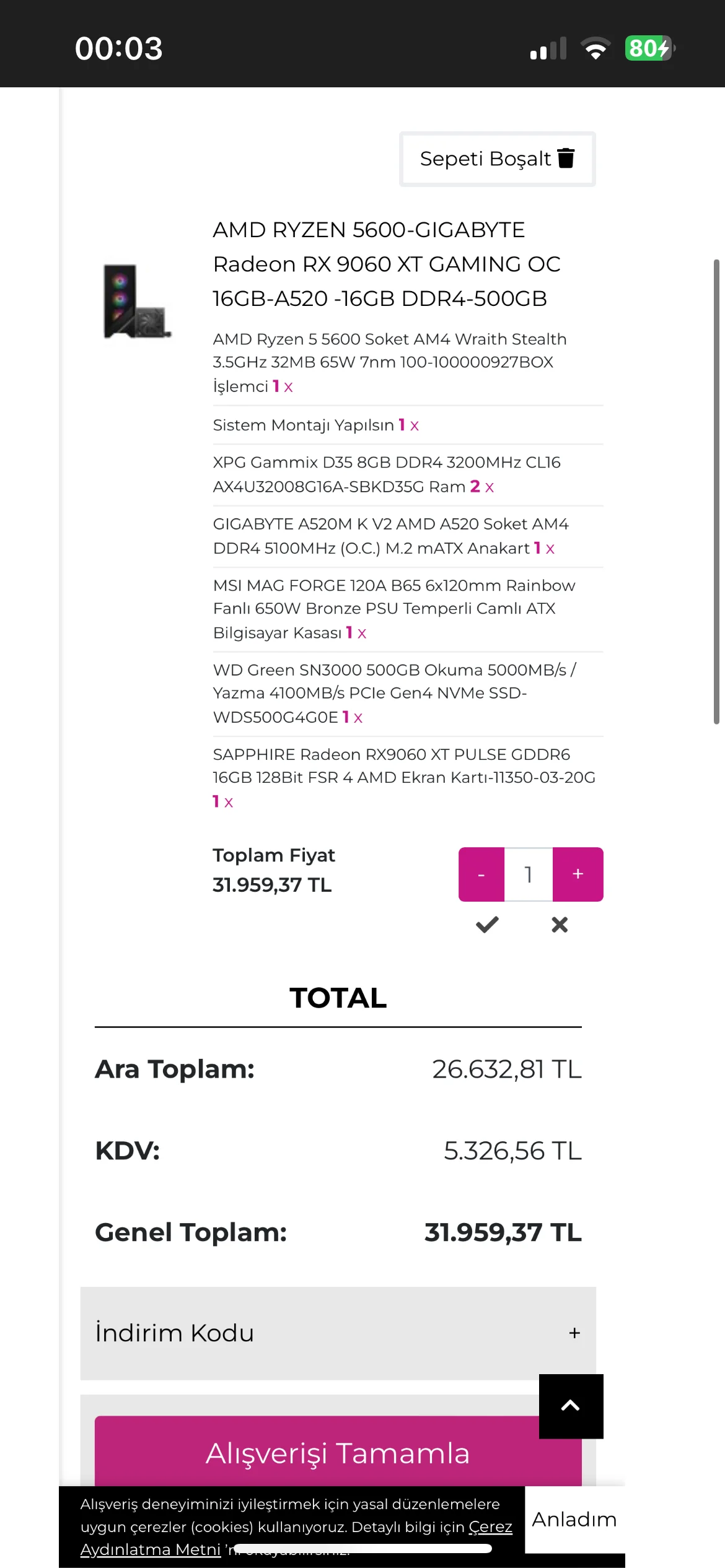Accept cookies with the Anladım button
The height and width of the screenshot is (1568, 725).
point(574,1519)
